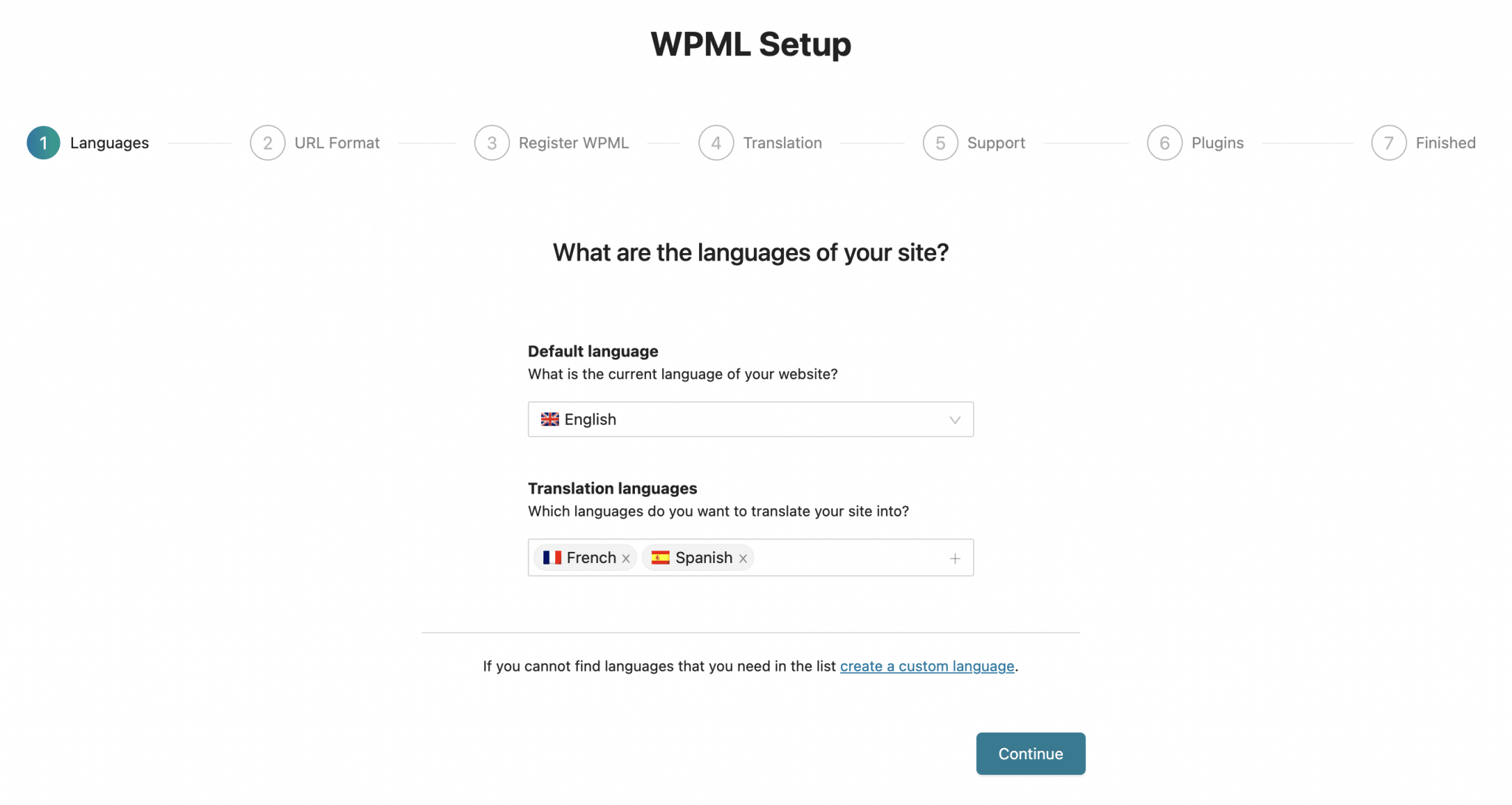Remove French from translation languages
The width and height of the screenshot is (1512, 805).
coord(626,558)
